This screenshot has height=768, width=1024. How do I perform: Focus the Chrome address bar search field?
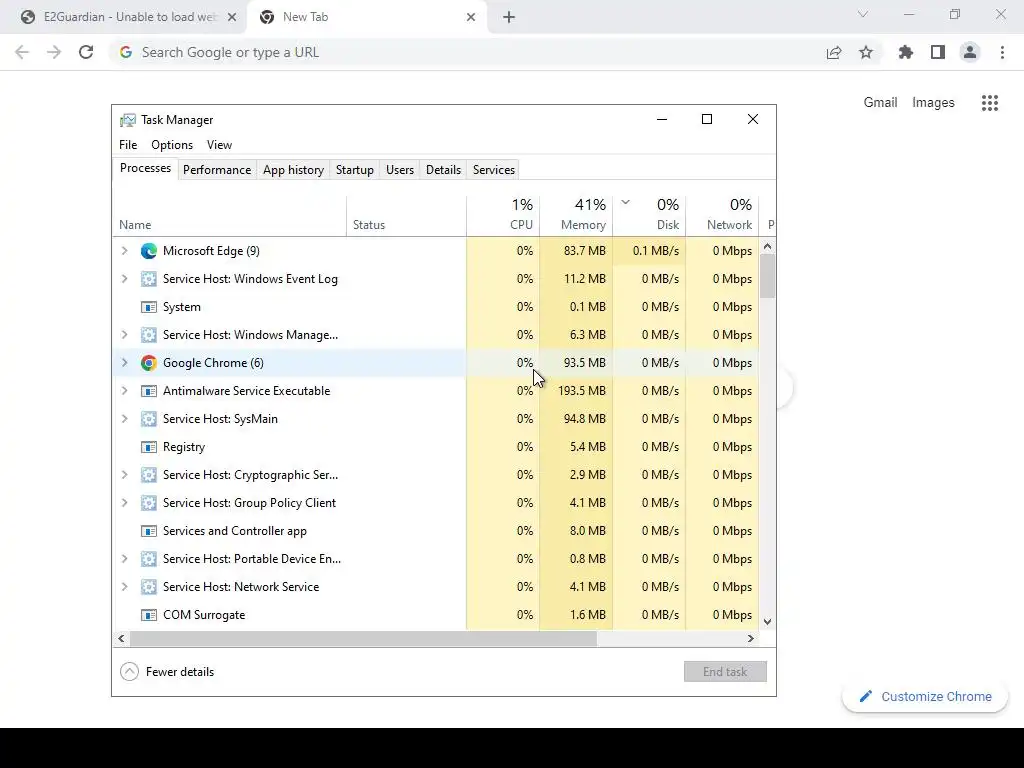470,52
